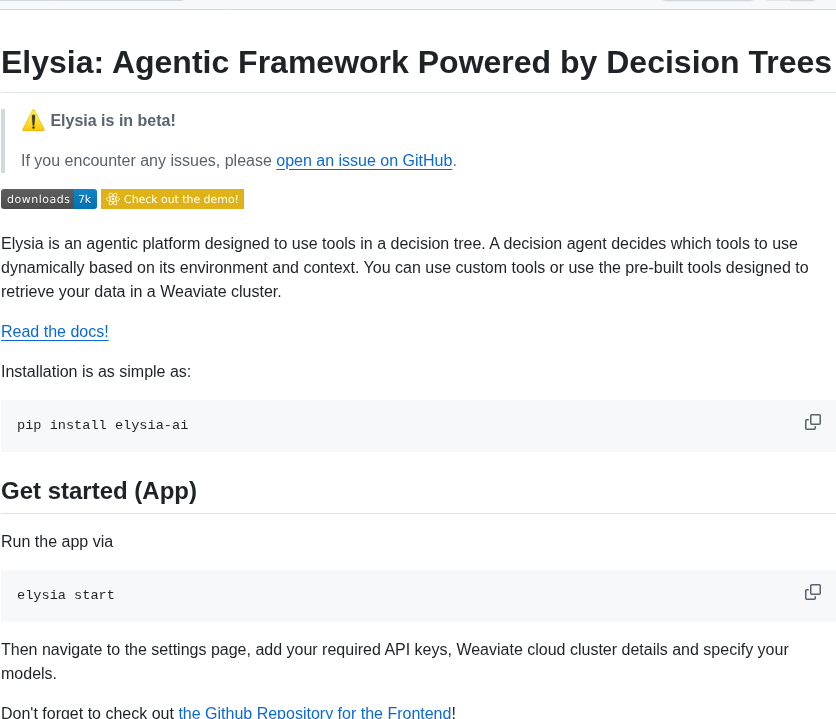
Task: Click the Elysia is in beta! notice text
Action: (113, 120)
